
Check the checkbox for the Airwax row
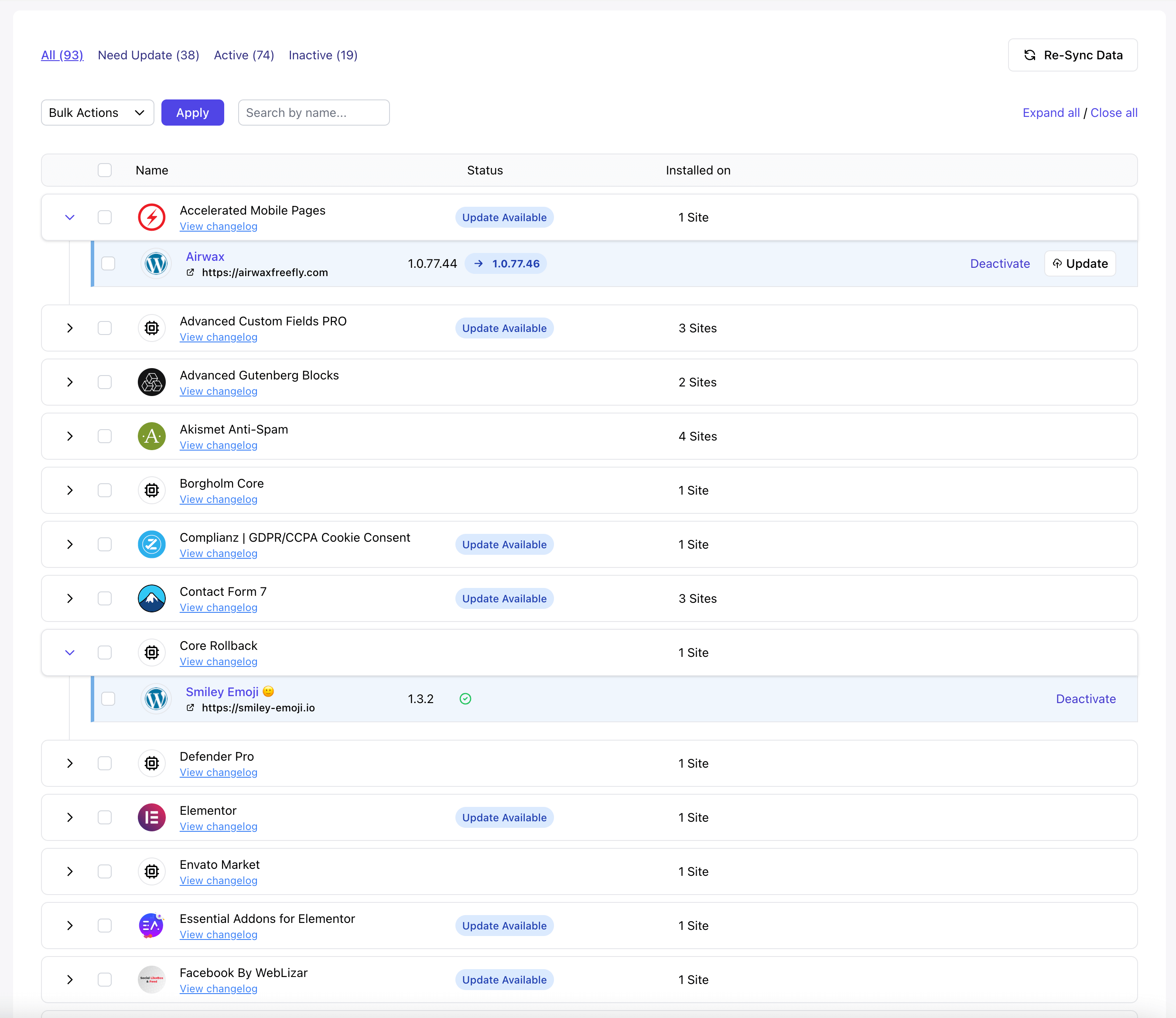108,263
